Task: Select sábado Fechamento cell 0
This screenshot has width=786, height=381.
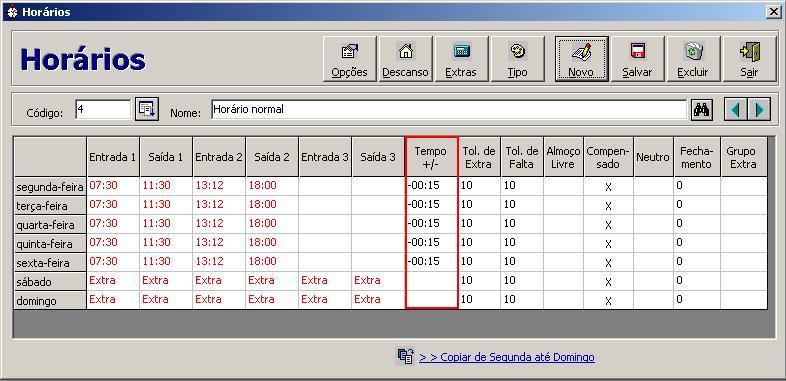Action: tap(697, 281)
